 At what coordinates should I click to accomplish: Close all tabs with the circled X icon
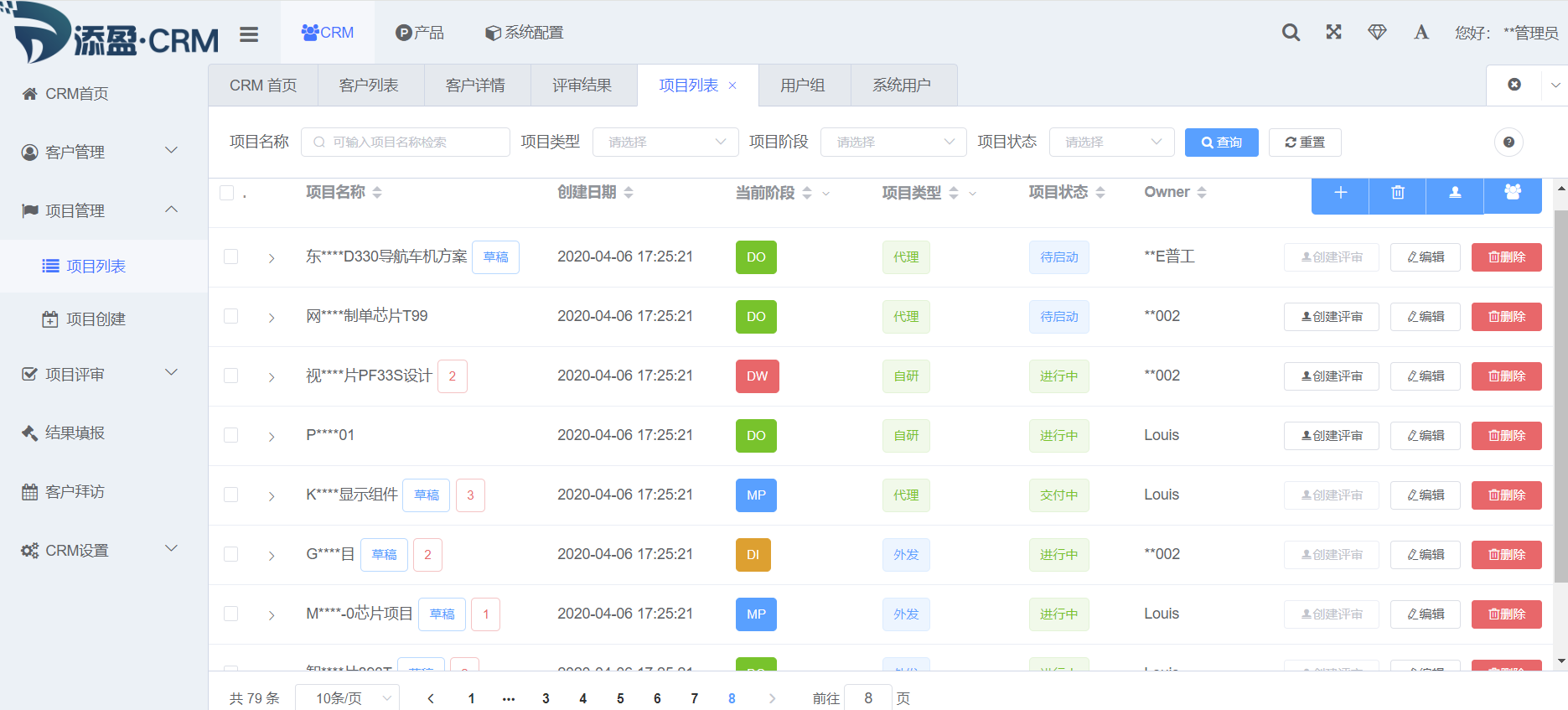[1514, 85]
